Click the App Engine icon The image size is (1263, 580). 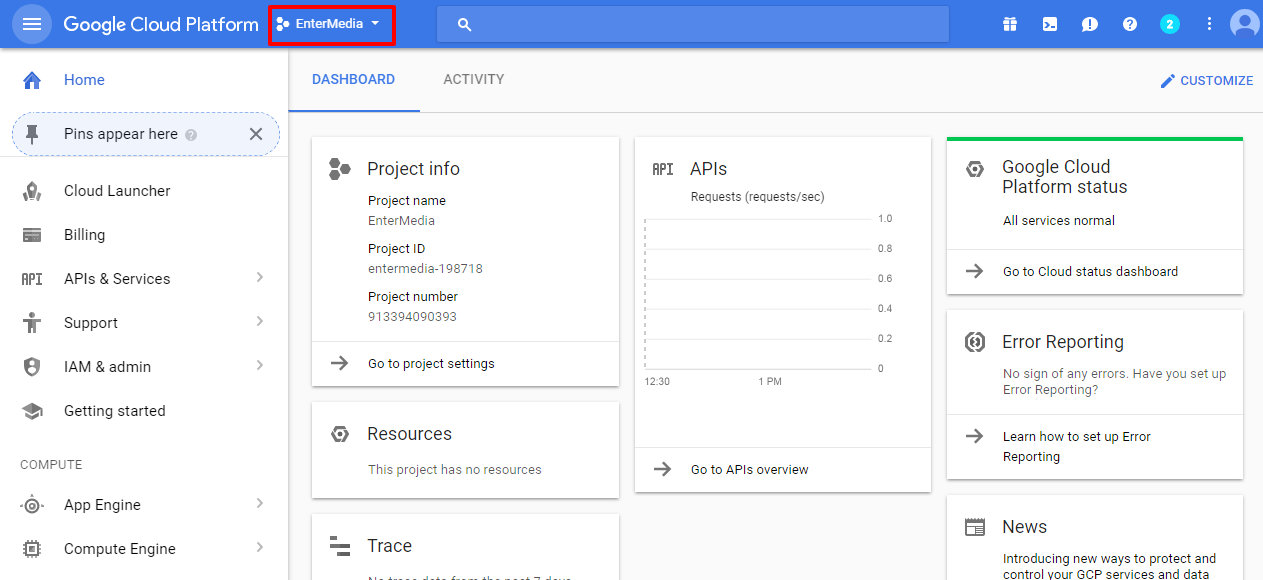(x=32, y=505)
